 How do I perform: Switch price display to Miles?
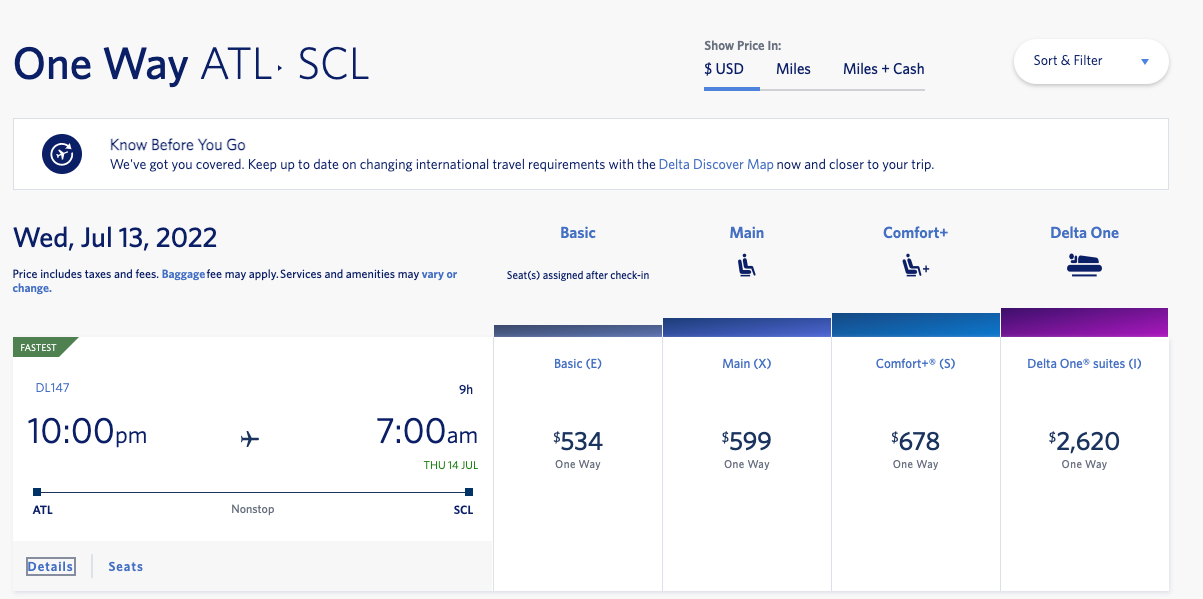(x=793, y=69)
